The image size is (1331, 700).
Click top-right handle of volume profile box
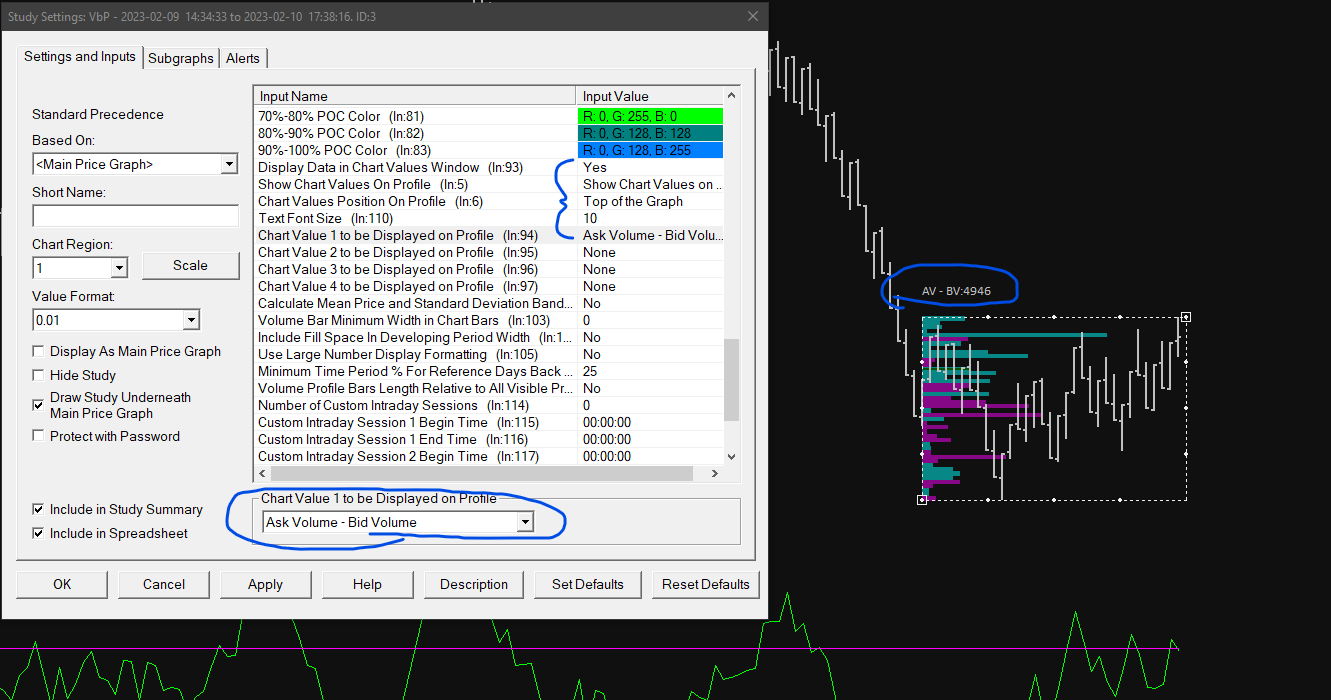(1186, 318)
